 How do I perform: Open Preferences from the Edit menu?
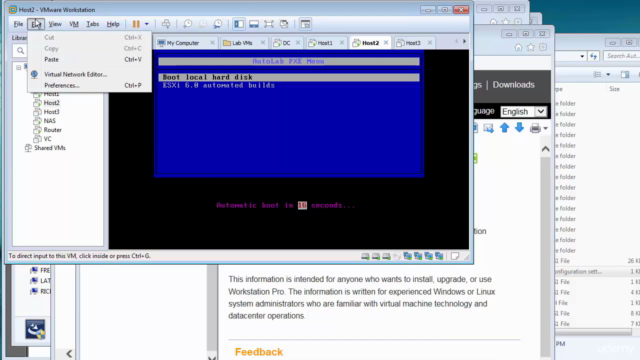tap(89, 85)
